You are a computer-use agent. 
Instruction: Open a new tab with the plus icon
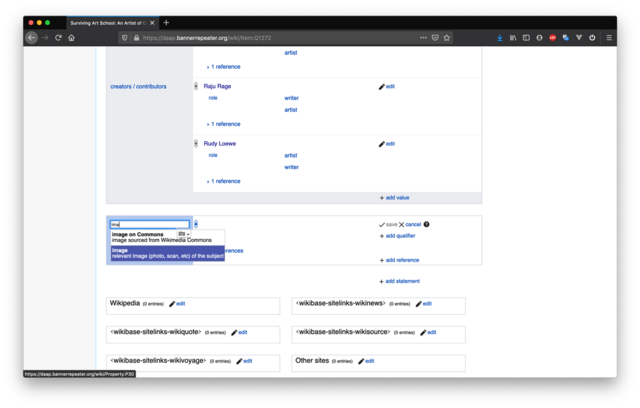166,22
